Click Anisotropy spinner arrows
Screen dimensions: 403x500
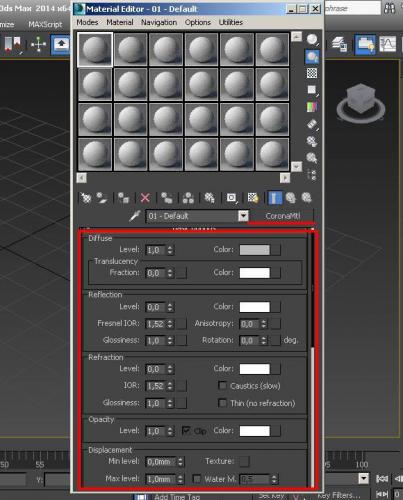pos(264,323)
